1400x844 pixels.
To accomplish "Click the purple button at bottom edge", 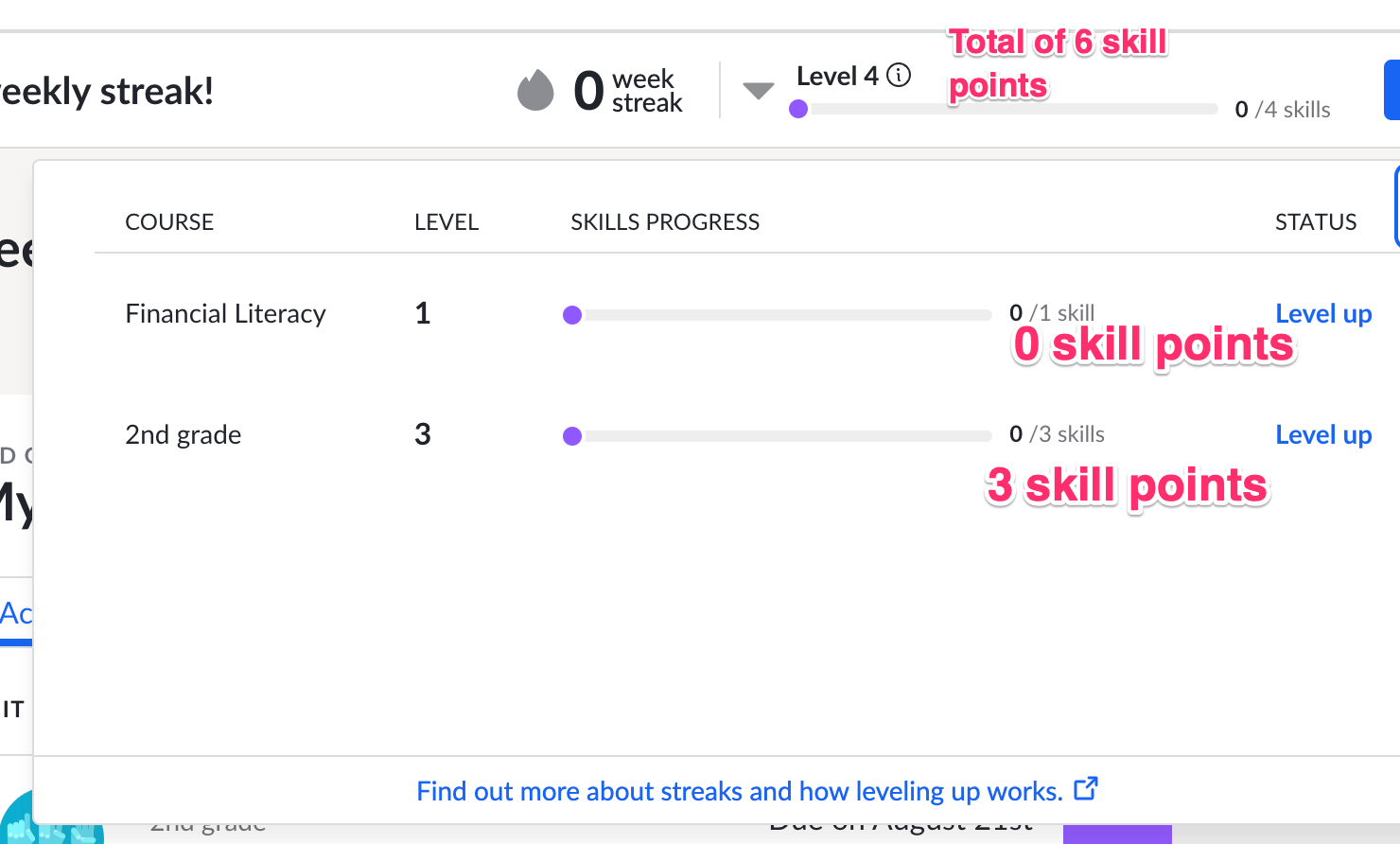I will pyautogui.click(x=1116, y=835).
